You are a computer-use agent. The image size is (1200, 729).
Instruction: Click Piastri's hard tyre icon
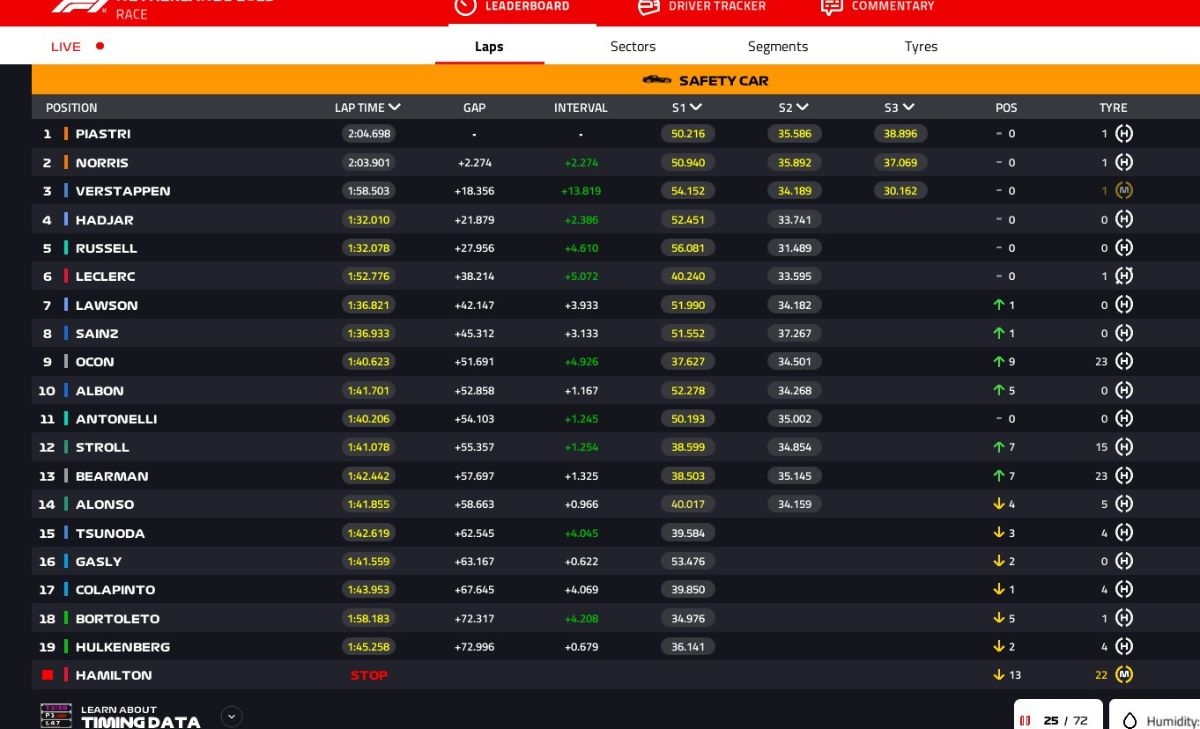click(x=1124, y=134)
